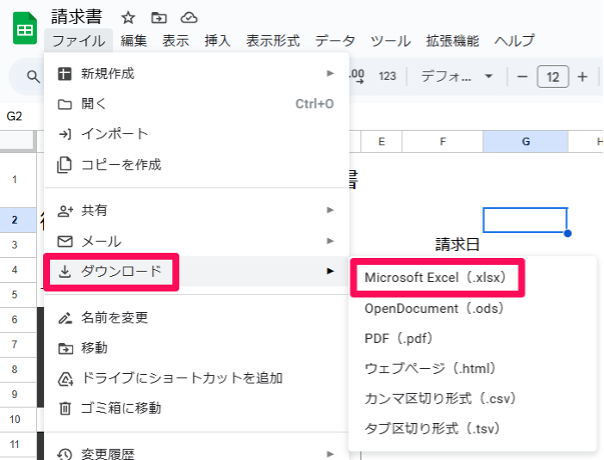Open the 編集 menu

click(x=134, y=40)
